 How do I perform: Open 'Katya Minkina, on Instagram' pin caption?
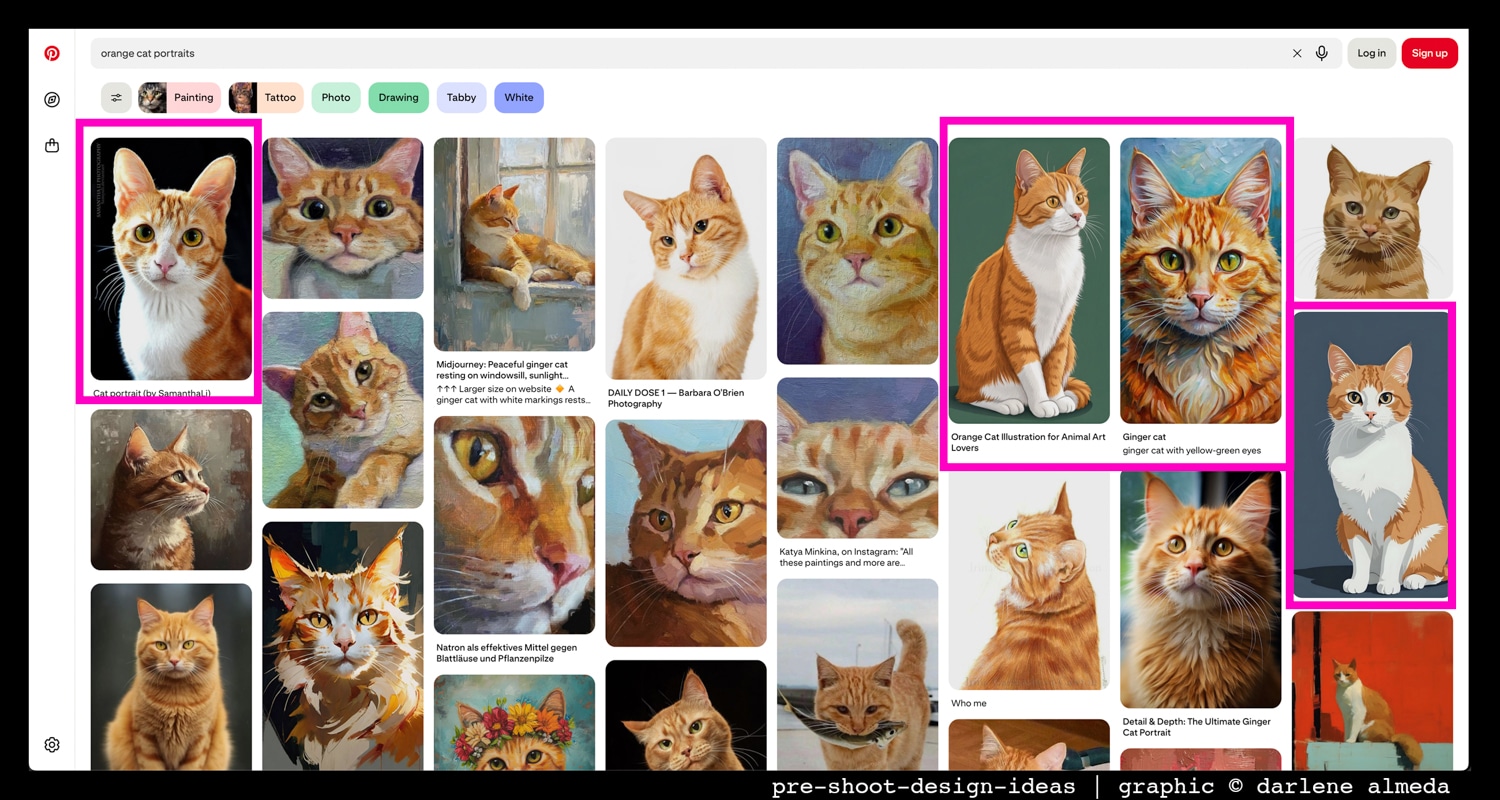click(846, 557)
